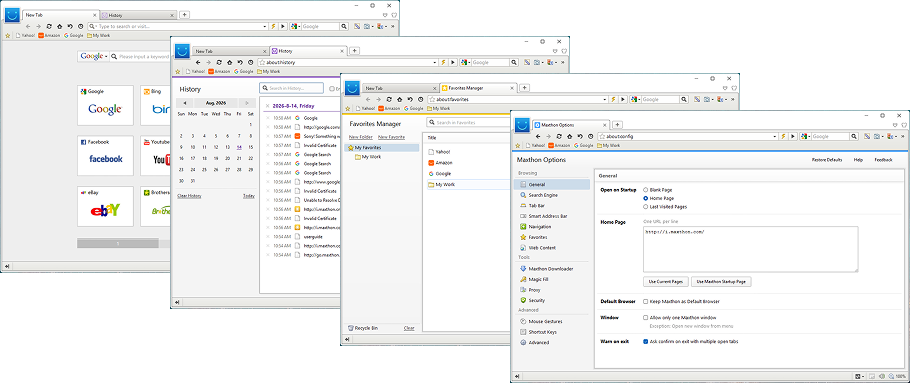Open eBay quick access thumbnail
Image resolution: width=910 pixels, height=383 pixels.
click(x=105, y=206)
